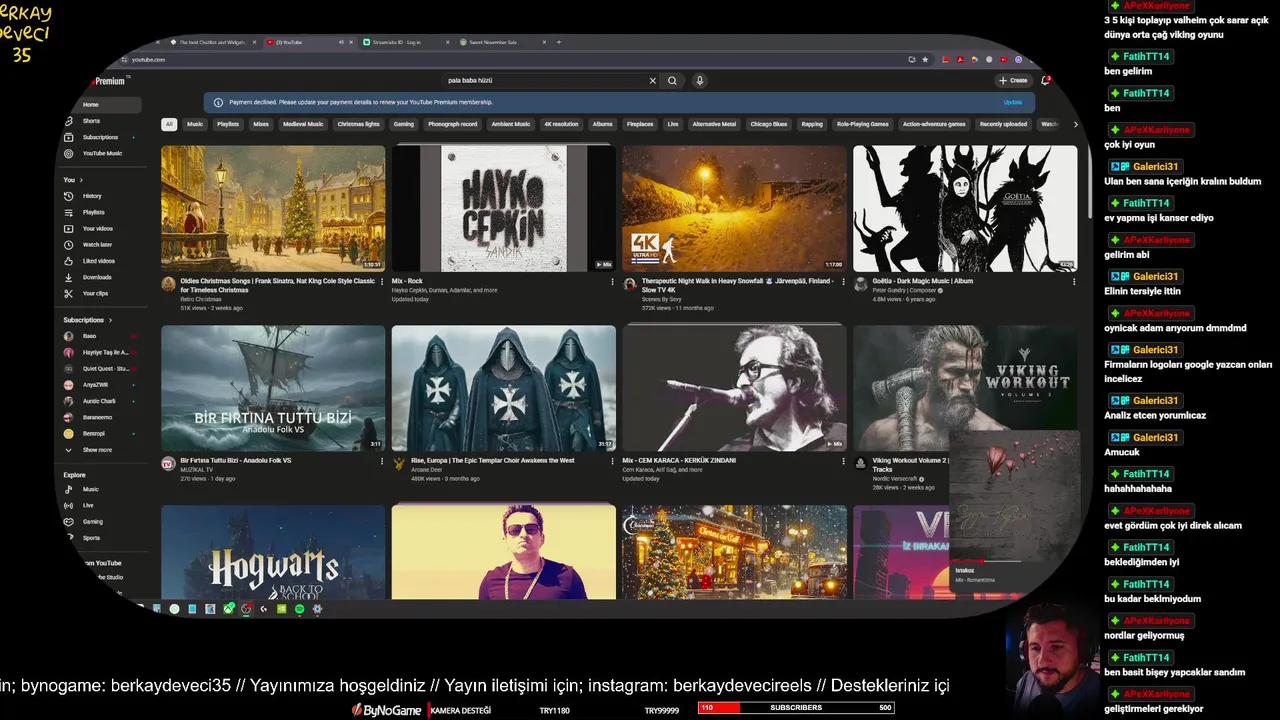
Task: Select the Role-Playing Games filter chip
Action: click(862, 124)
